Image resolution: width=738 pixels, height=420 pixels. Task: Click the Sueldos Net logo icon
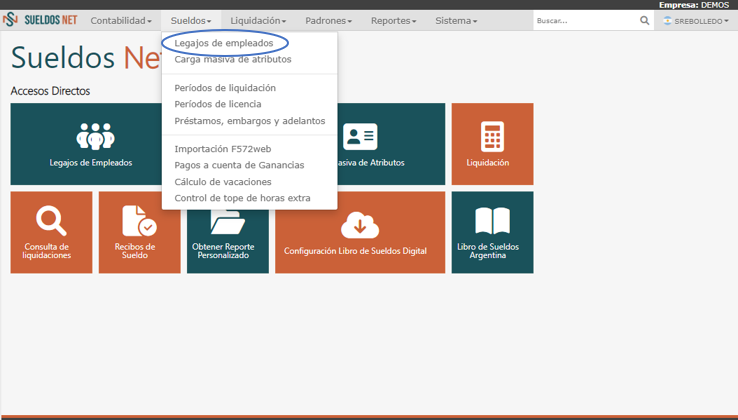10,20
